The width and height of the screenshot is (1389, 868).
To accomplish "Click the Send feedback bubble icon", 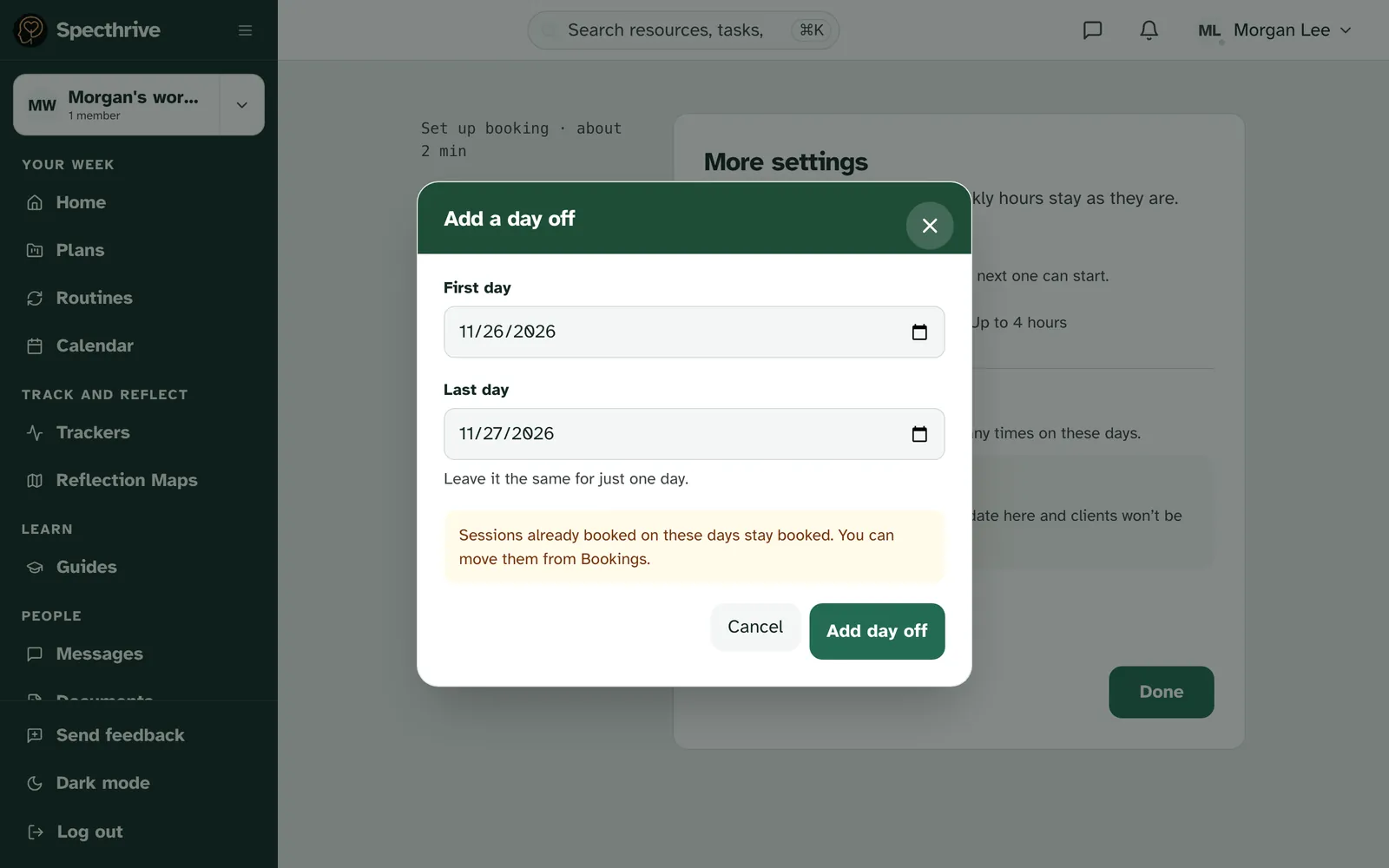I will 35,735.
